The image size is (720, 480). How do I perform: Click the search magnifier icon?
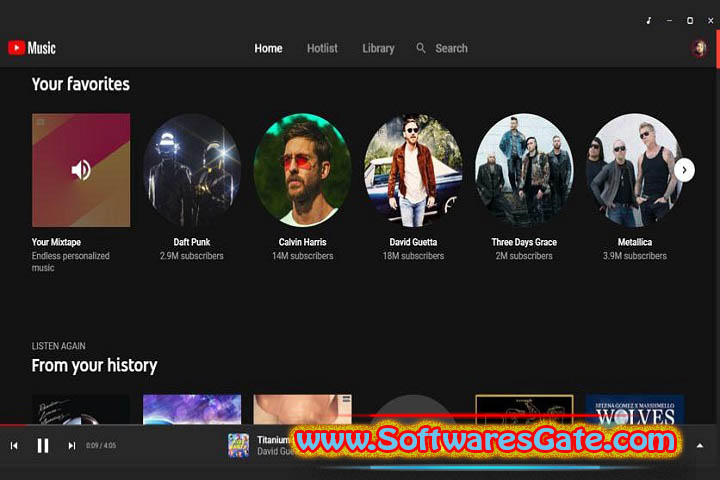point(421,48)
